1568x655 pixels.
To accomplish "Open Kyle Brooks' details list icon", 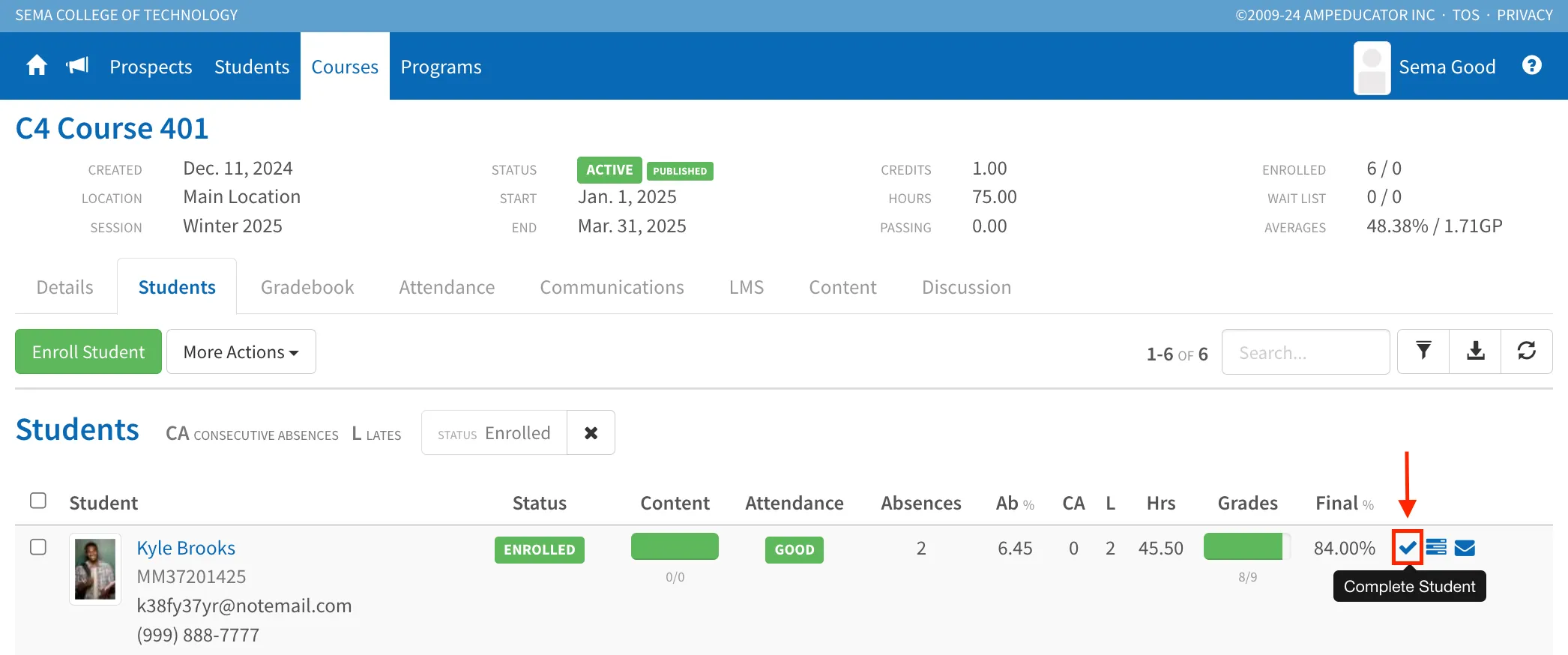I will pyautogui.click(x=1436, y=548).
